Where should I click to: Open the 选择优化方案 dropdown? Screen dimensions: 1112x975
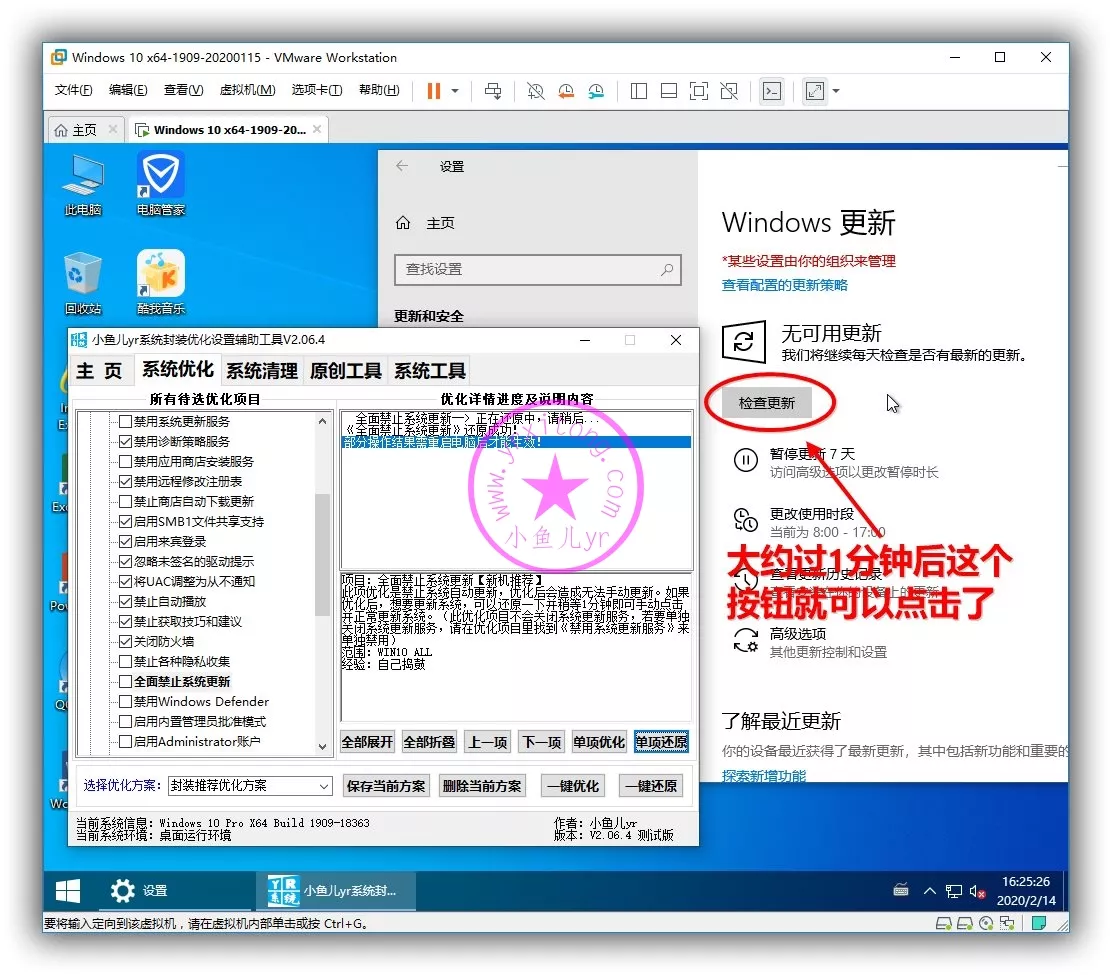250,786
